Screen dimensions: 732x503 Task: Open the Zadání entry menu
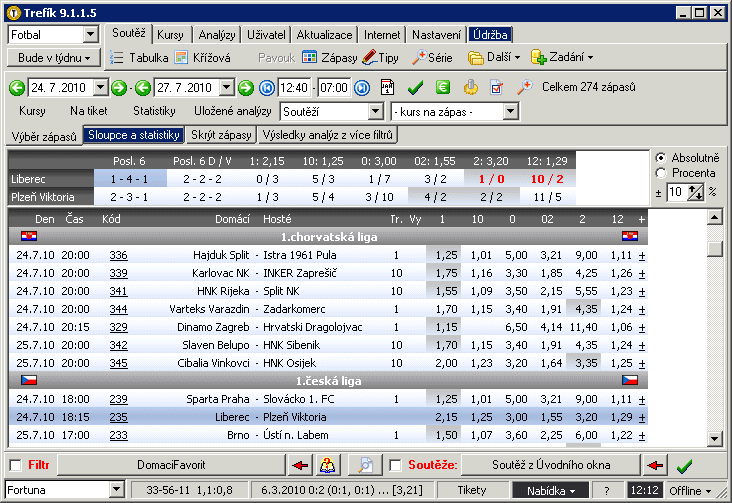point(562,57)
